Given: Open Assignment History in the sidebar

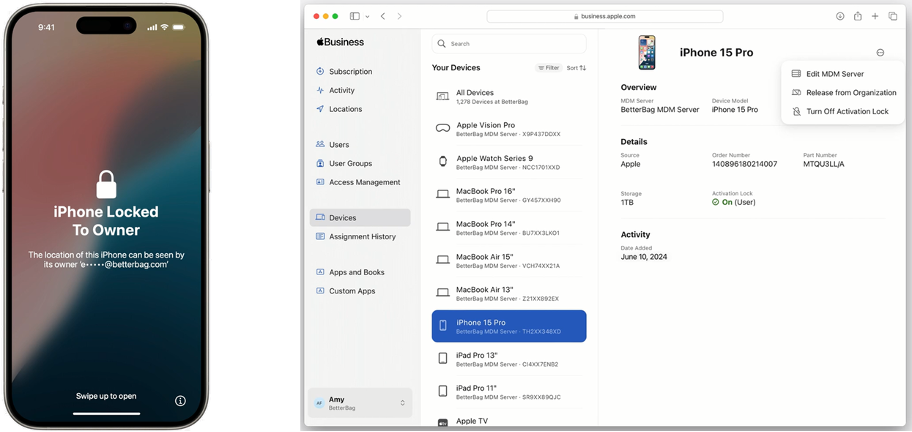Looking at the screenshot, I should [356, 237].
